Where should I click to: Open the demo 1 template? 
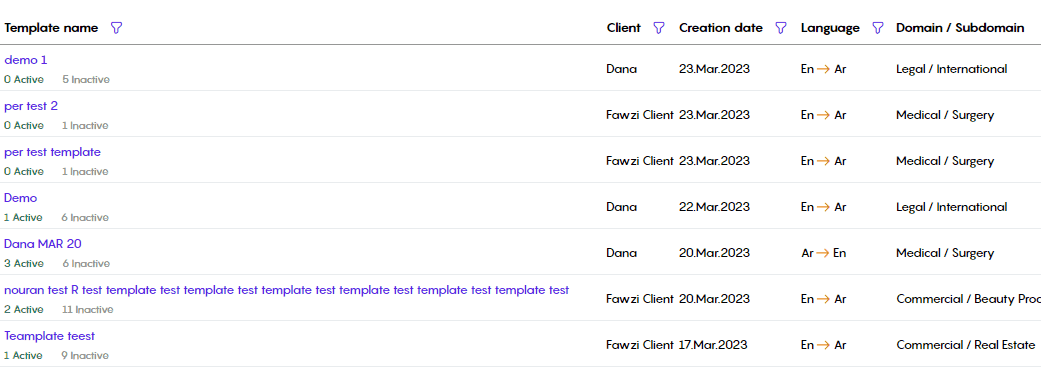coord(26,60)
